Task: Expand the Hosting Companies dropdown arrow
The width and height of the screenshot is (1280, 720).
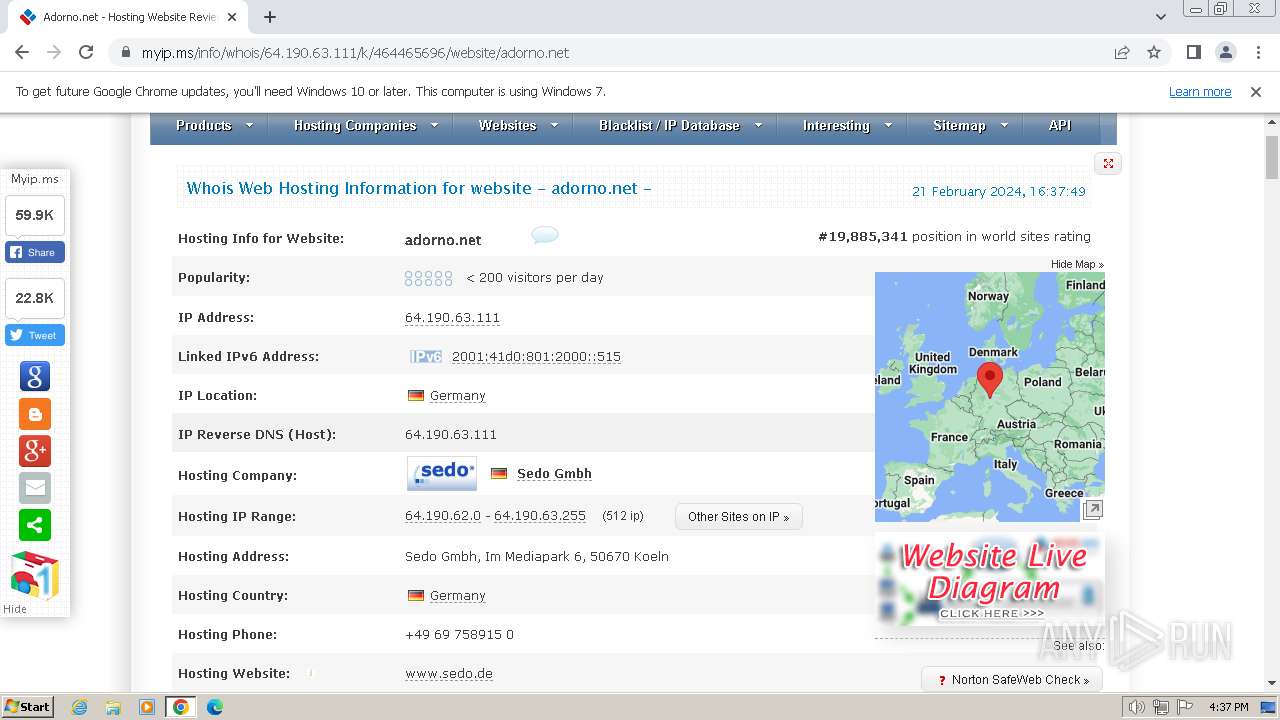Action: click(434, 125)
